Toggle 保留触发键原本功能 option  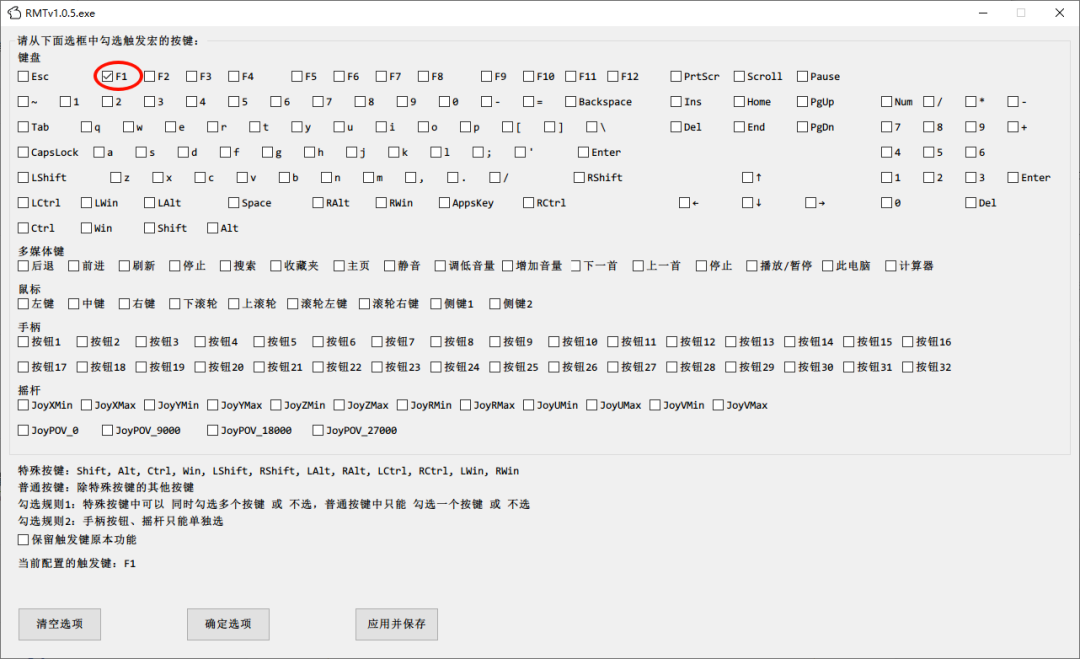(24, 540)
